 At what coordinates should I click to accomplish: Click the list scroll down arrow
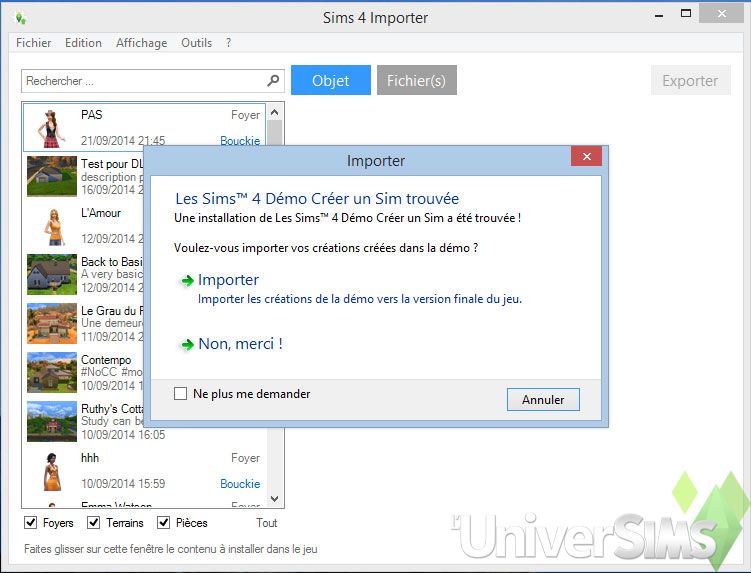tap(274, 499)
